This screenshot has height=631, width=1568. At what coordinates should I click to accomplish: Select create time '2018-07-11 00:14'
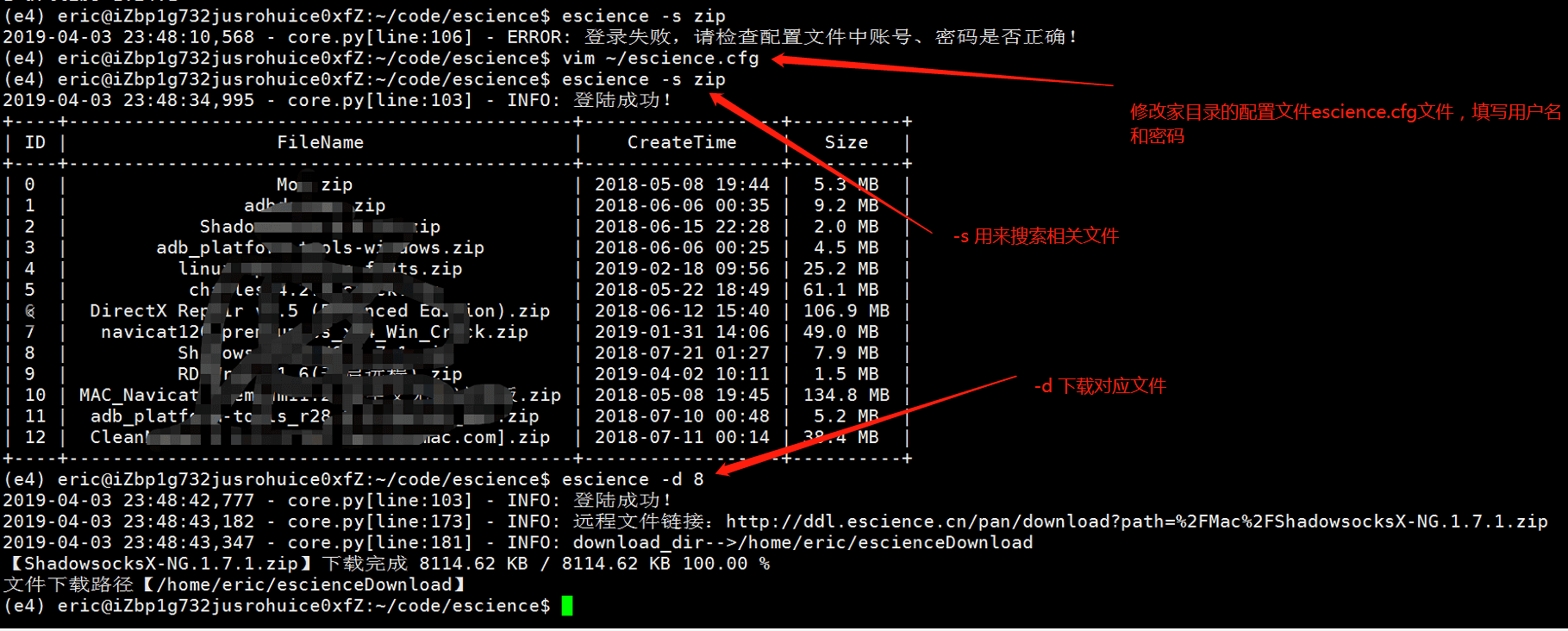682,437
